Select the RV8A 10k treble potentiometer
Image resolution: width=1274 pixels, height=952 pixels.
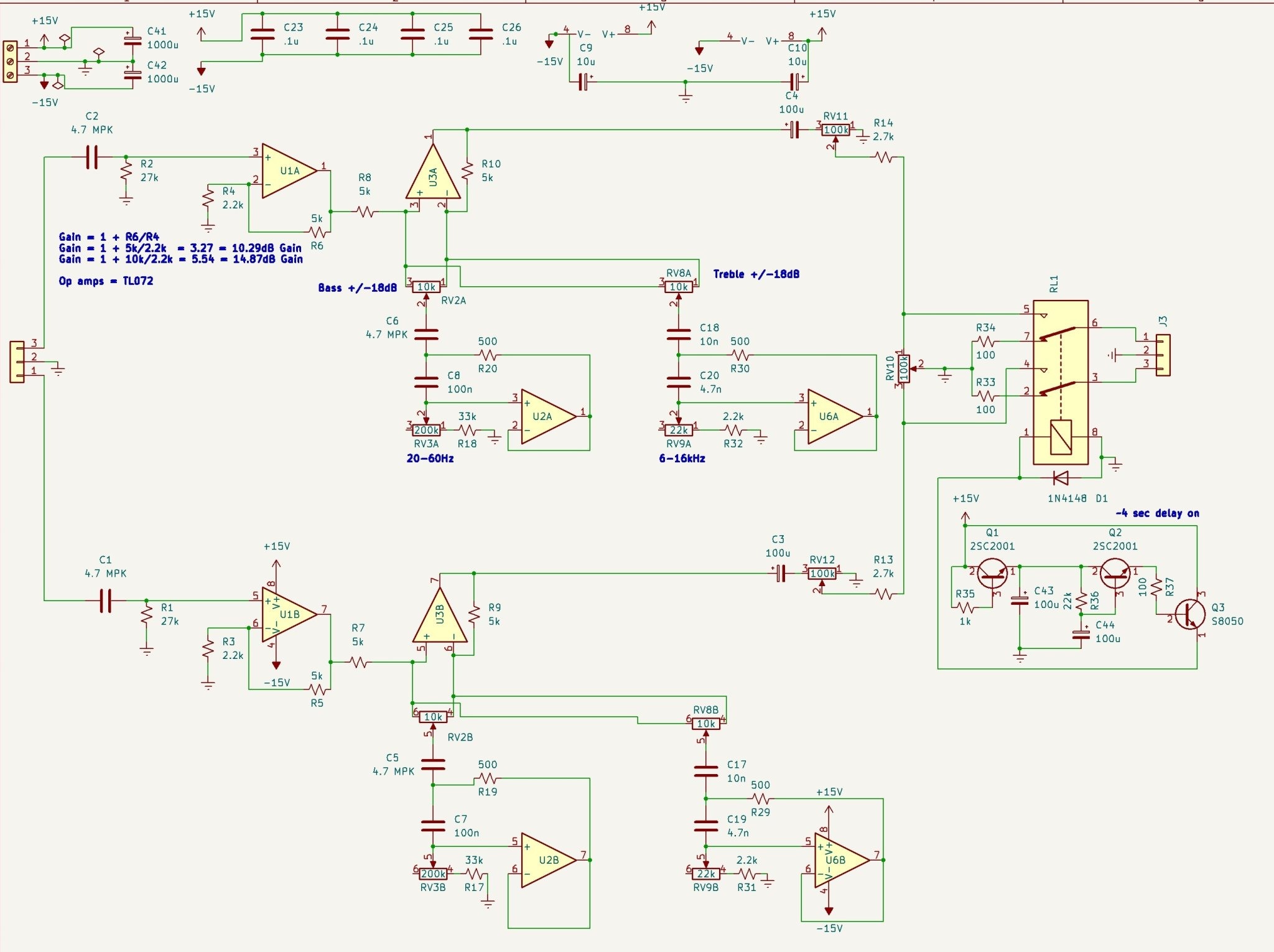[679, 287]
